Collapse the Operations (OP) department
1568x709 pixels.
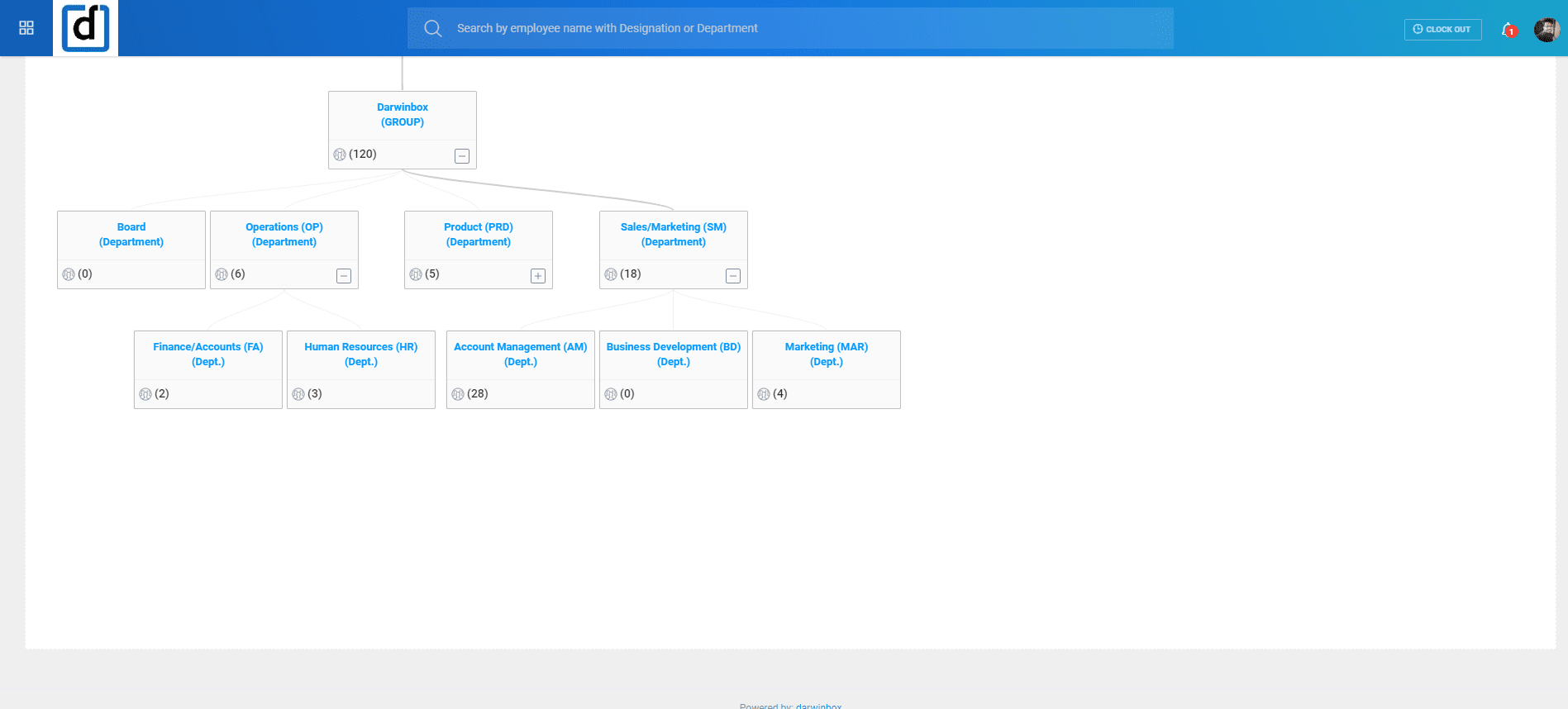(344, 276)
